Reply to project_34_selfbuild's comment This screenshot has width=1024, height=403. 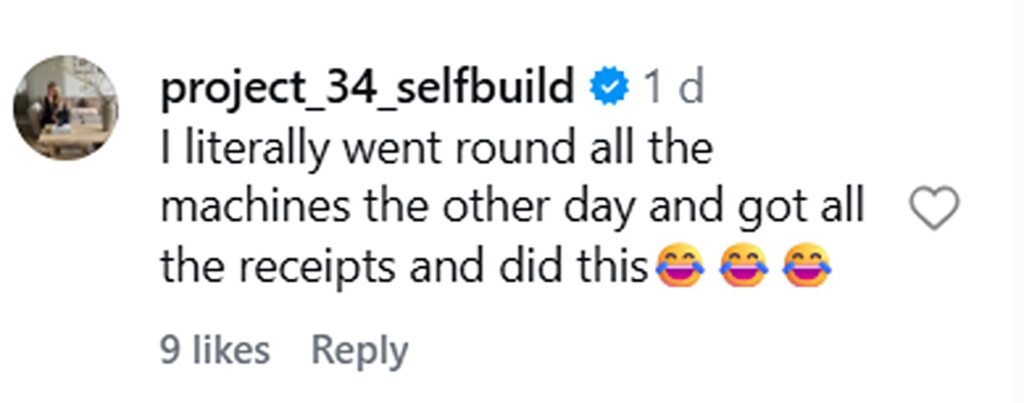tap(360, 351)
